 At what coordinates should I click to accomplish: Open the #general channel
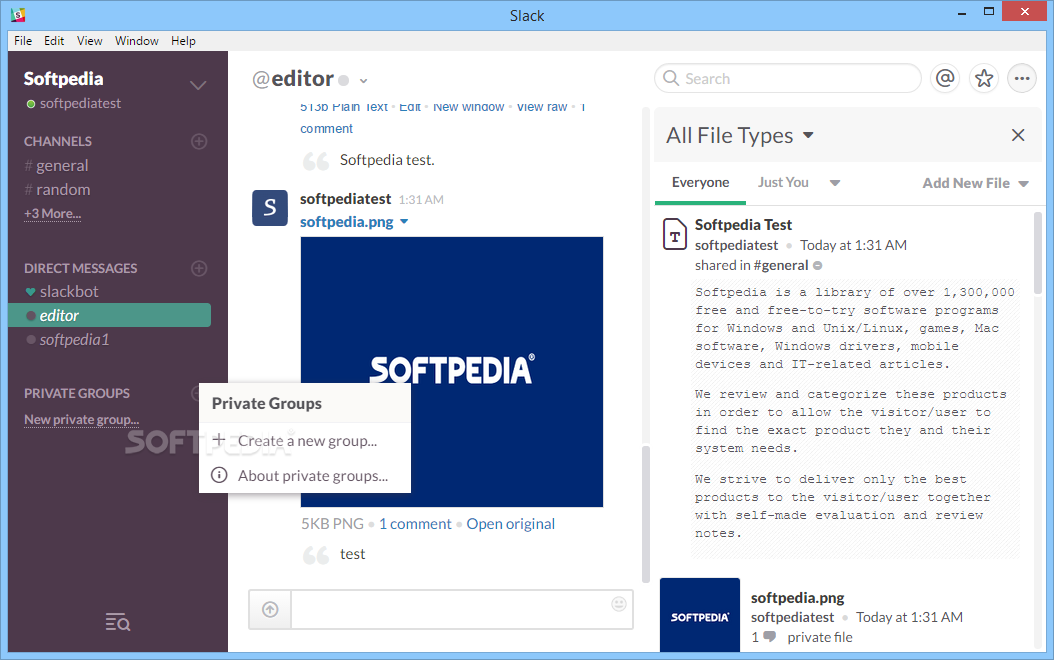[56, 165]
